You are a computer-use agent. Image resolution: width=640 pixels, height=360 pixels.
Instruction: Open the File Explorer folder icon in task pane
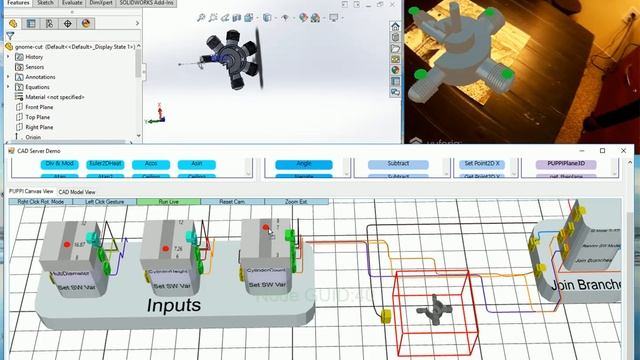click(x=395, y=49)
